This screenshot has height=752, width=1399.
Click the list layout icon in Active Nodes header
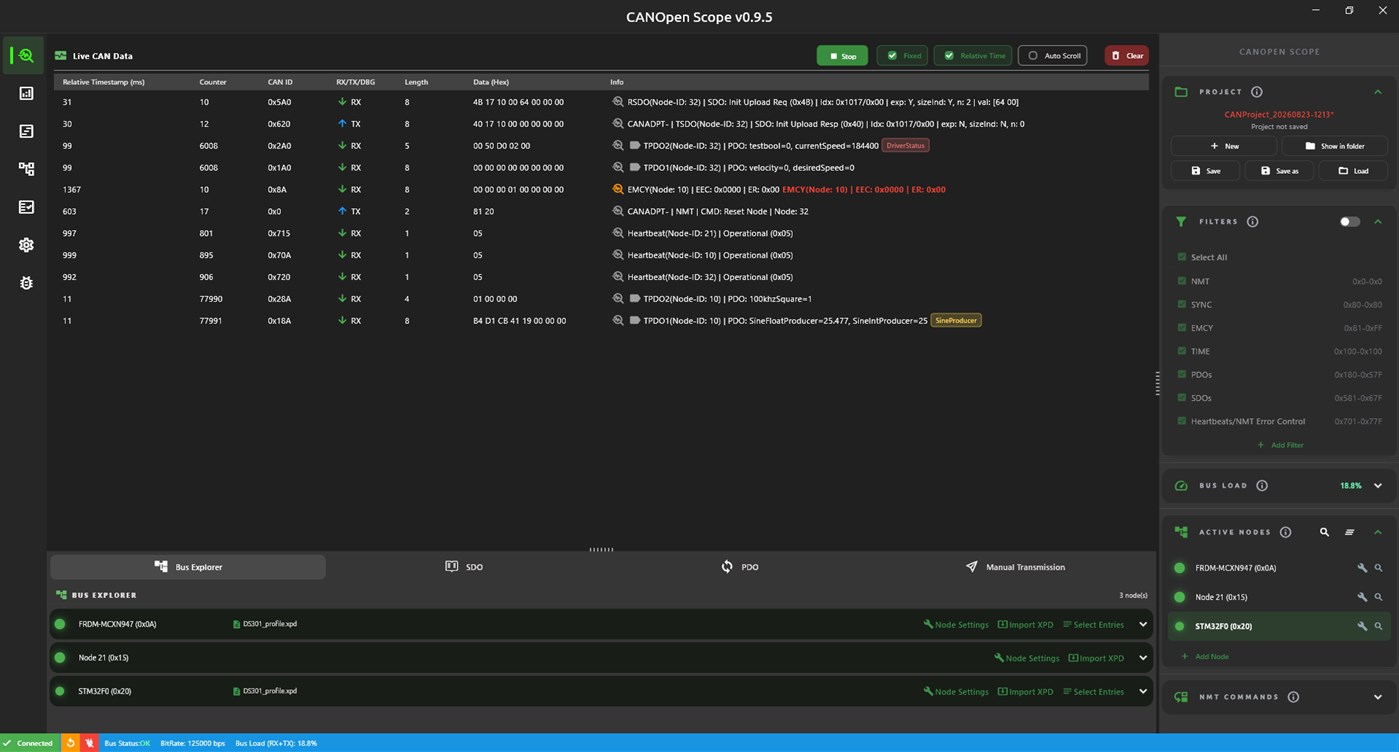pos(1349,532)
